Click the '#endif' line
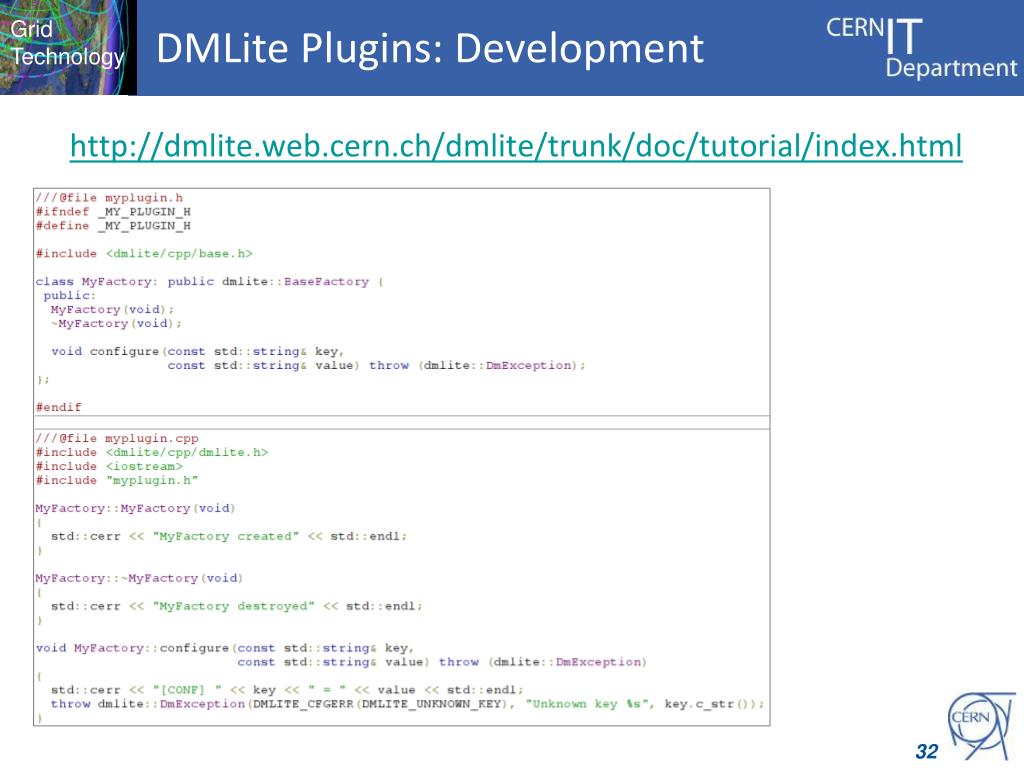This screenshot has width=1024, height=768. (59, 407)
